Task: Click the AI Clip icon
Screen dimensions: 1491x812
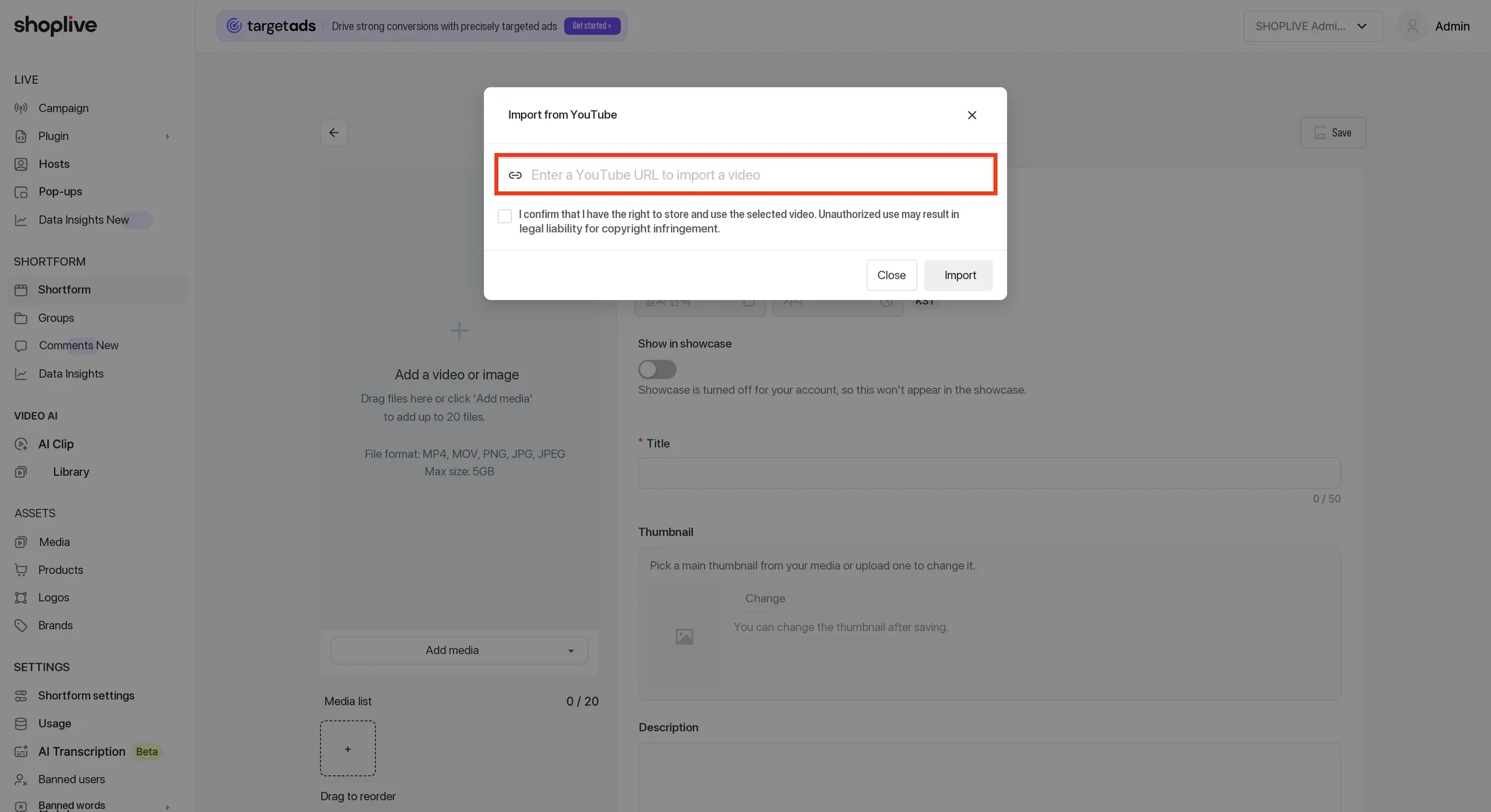Action: coord(21,444)
